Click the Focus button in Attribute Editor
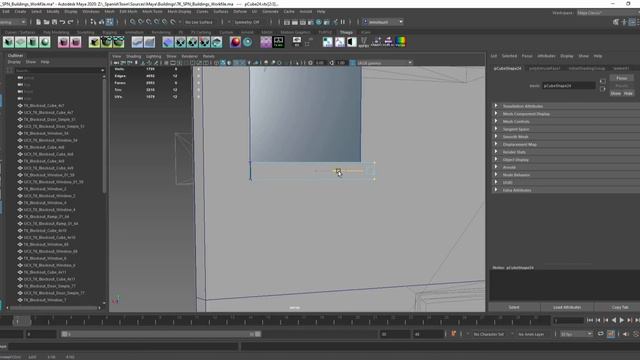640x360 pixels. point(622,78)
